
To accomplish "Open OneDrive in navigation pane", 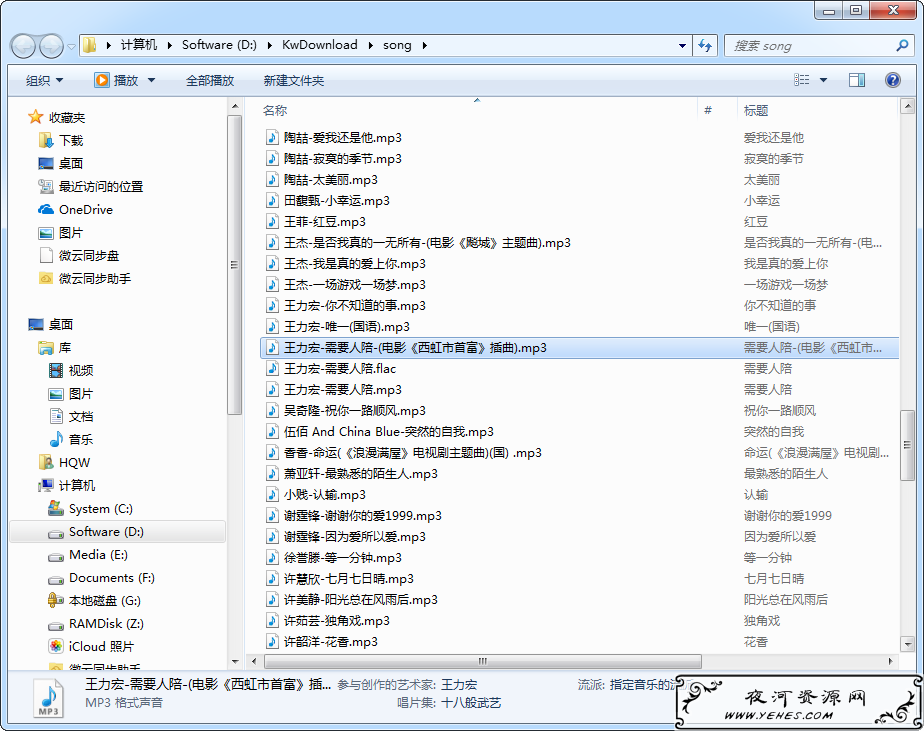I will 85,209.
